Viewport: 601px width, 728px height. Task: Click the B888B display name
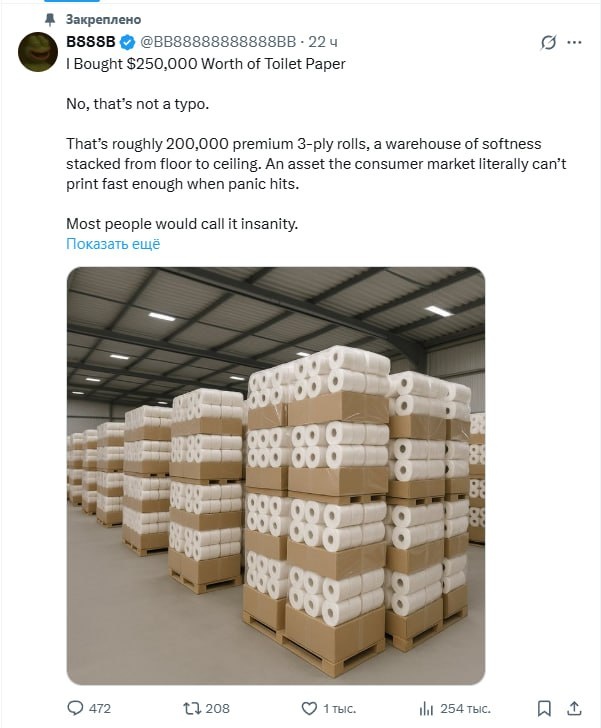(91, 42)
